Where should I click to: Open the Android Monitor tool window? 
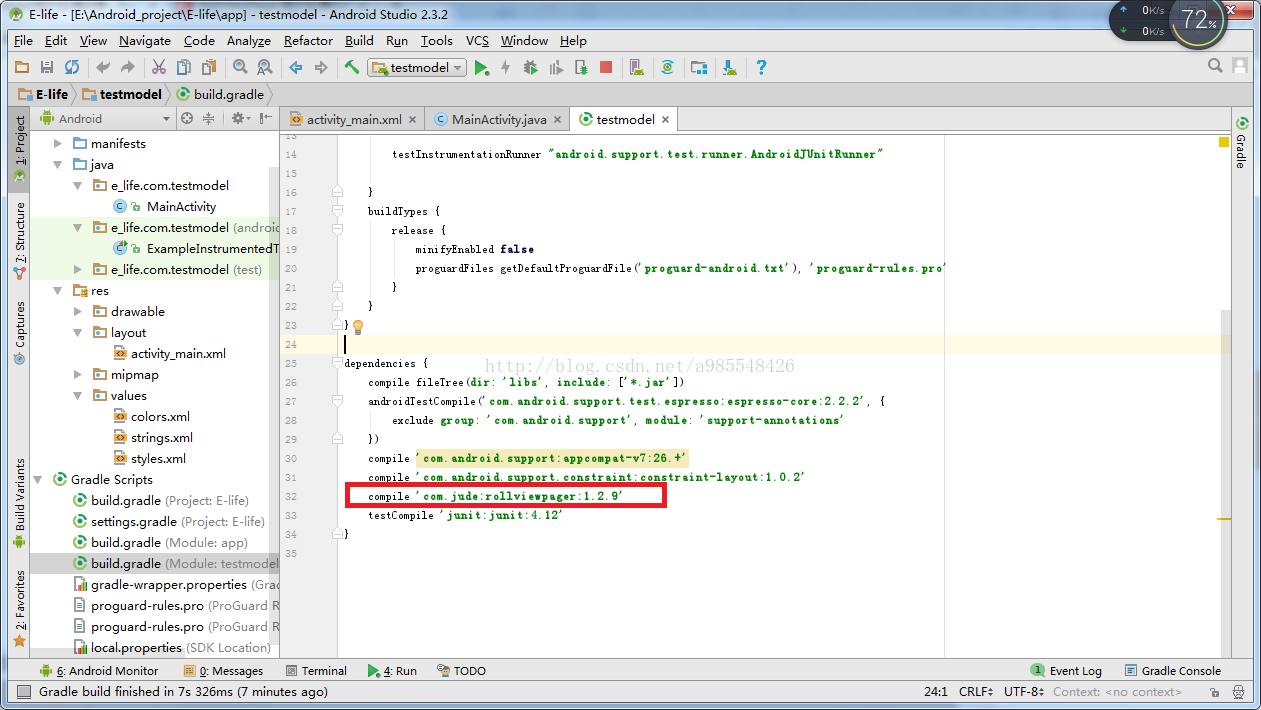point(99,671)
